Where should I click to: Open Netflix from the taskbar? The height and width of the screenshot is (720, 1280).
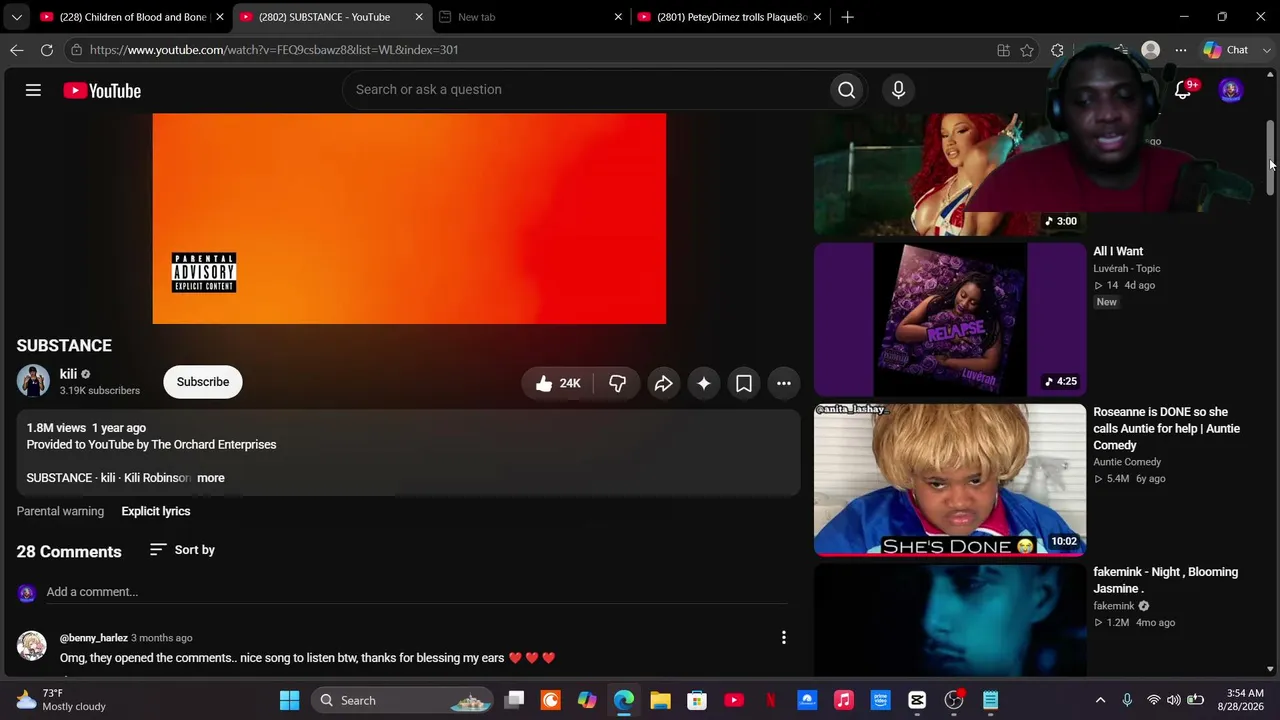[x=770, y=700]
